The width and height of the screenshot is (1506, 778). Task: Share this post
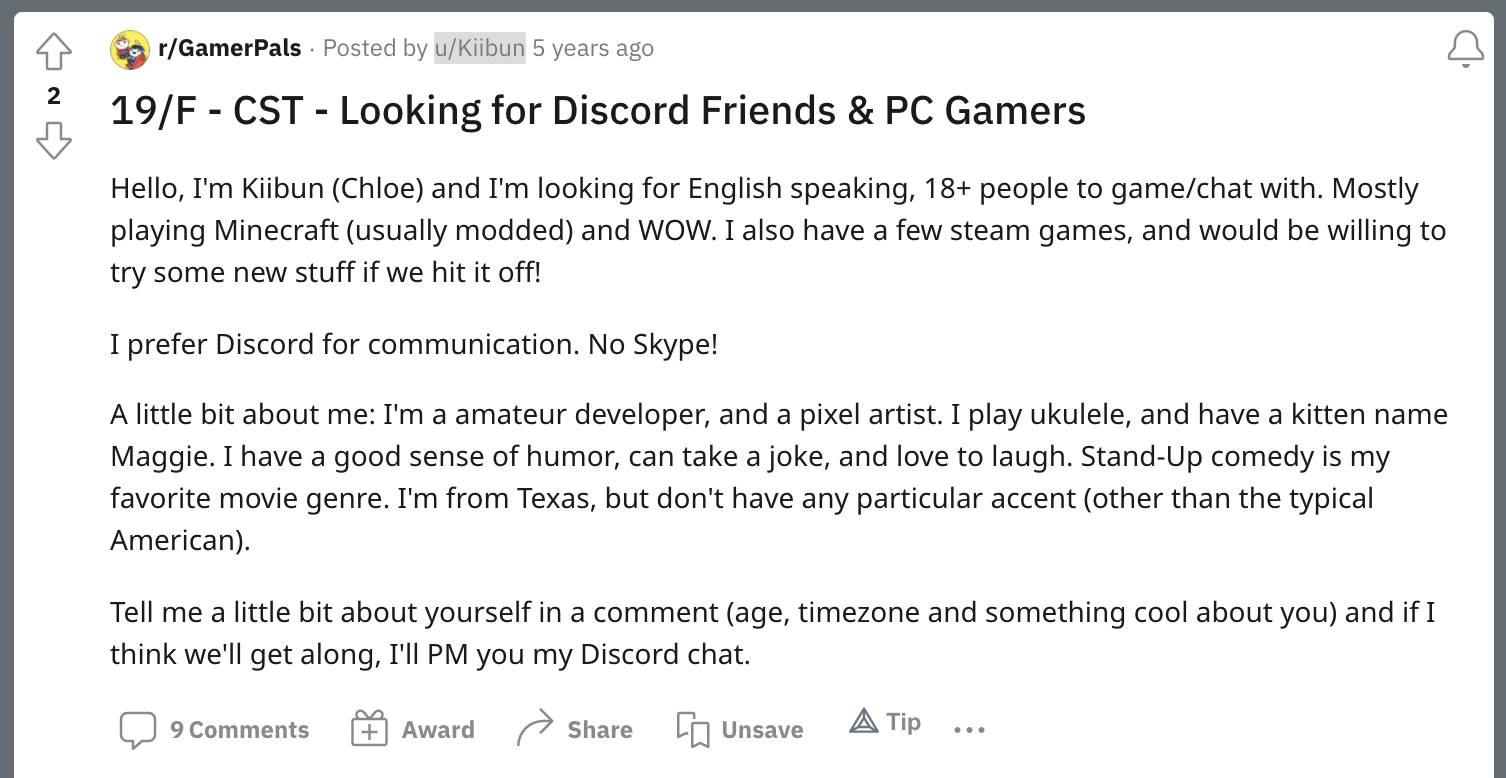click(599, 730)
